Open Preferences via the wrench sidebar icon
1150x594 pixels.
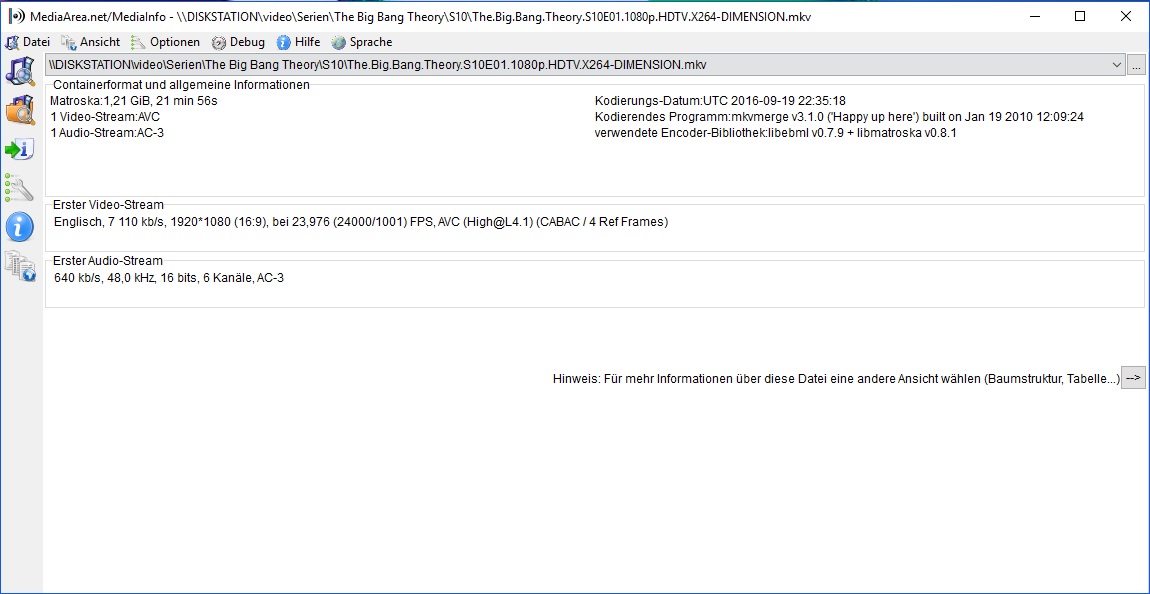tap(20, 187)
